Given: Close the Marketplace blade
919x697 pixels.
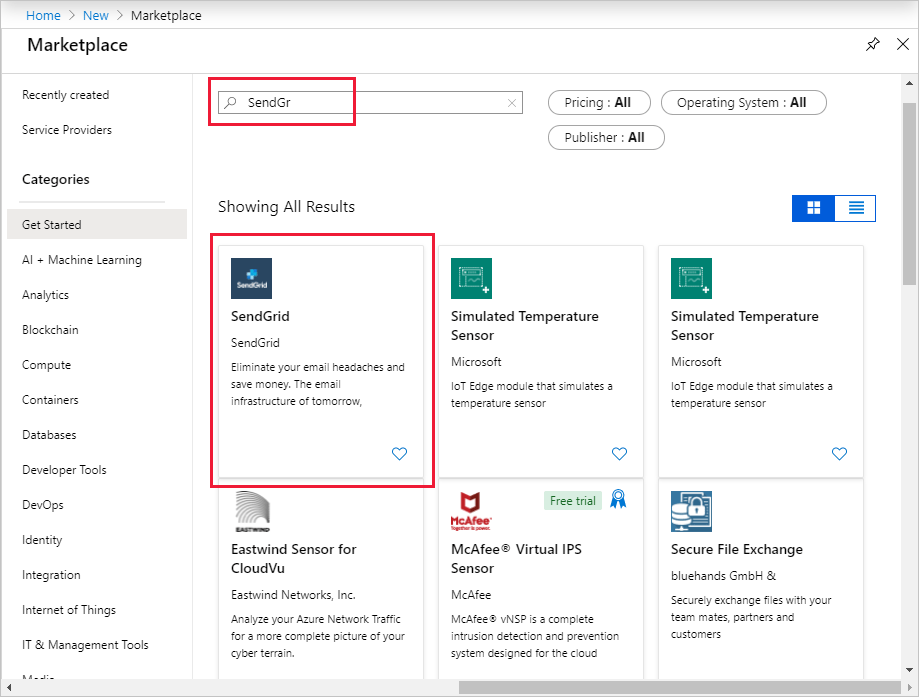Looking at the screenshot, I should (x=903, y=44).
